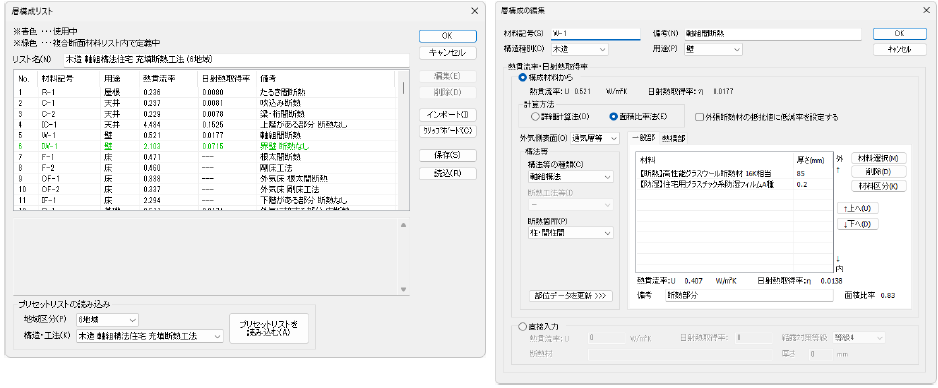Click the プリセットリストを読み込む(A) button

click(x=269, y=328)
